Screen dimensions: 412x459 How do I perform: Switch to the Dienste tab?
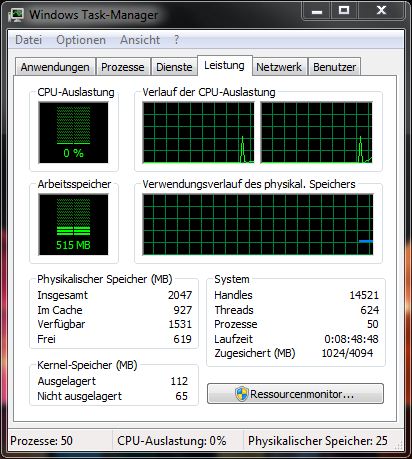[174, 67]
